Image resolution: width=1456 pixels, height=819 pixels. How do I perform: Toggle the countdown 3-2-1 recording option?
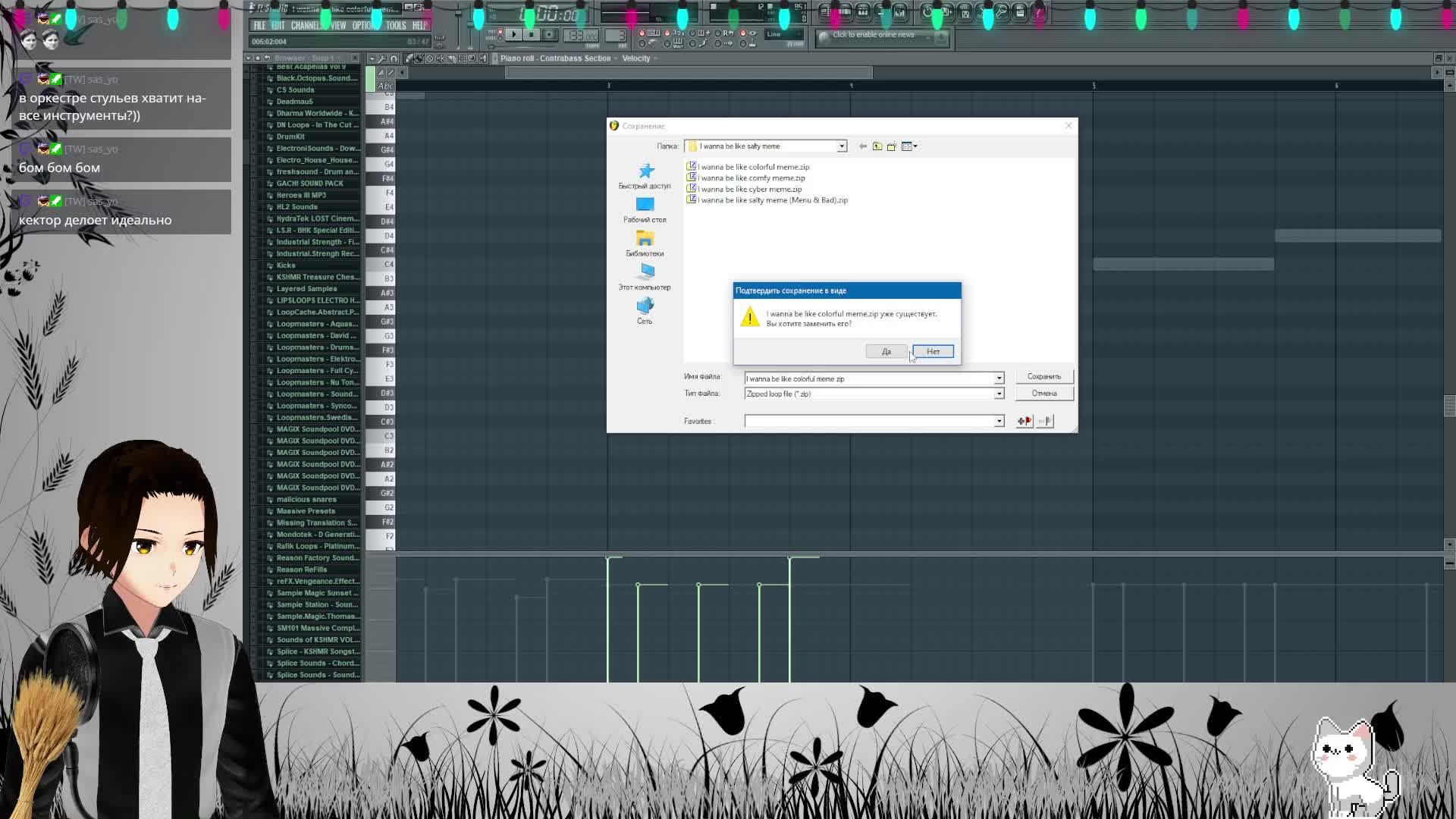point(667,33)
